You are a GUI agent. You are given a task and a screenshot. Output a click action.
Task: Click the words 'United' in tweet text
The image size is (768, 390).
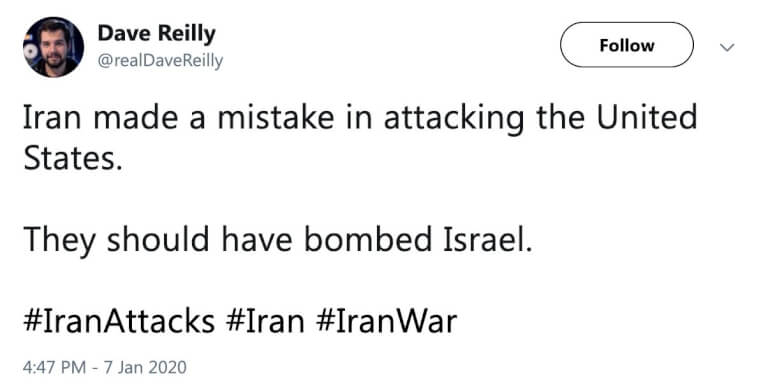[647, 117]
